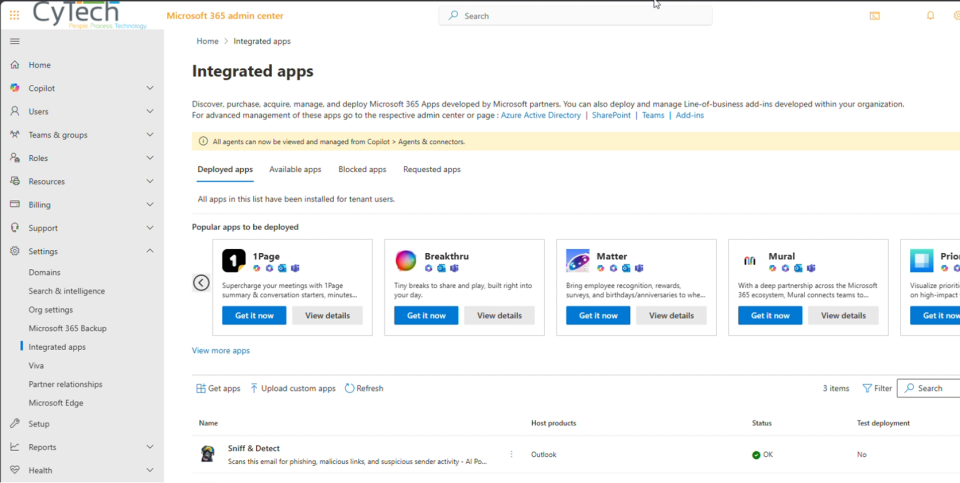The height and width of the screenshot is (483, 960).
Task: Open Microsoft 365 Backup in the sidebar
Action: click(x=67, y=328)
